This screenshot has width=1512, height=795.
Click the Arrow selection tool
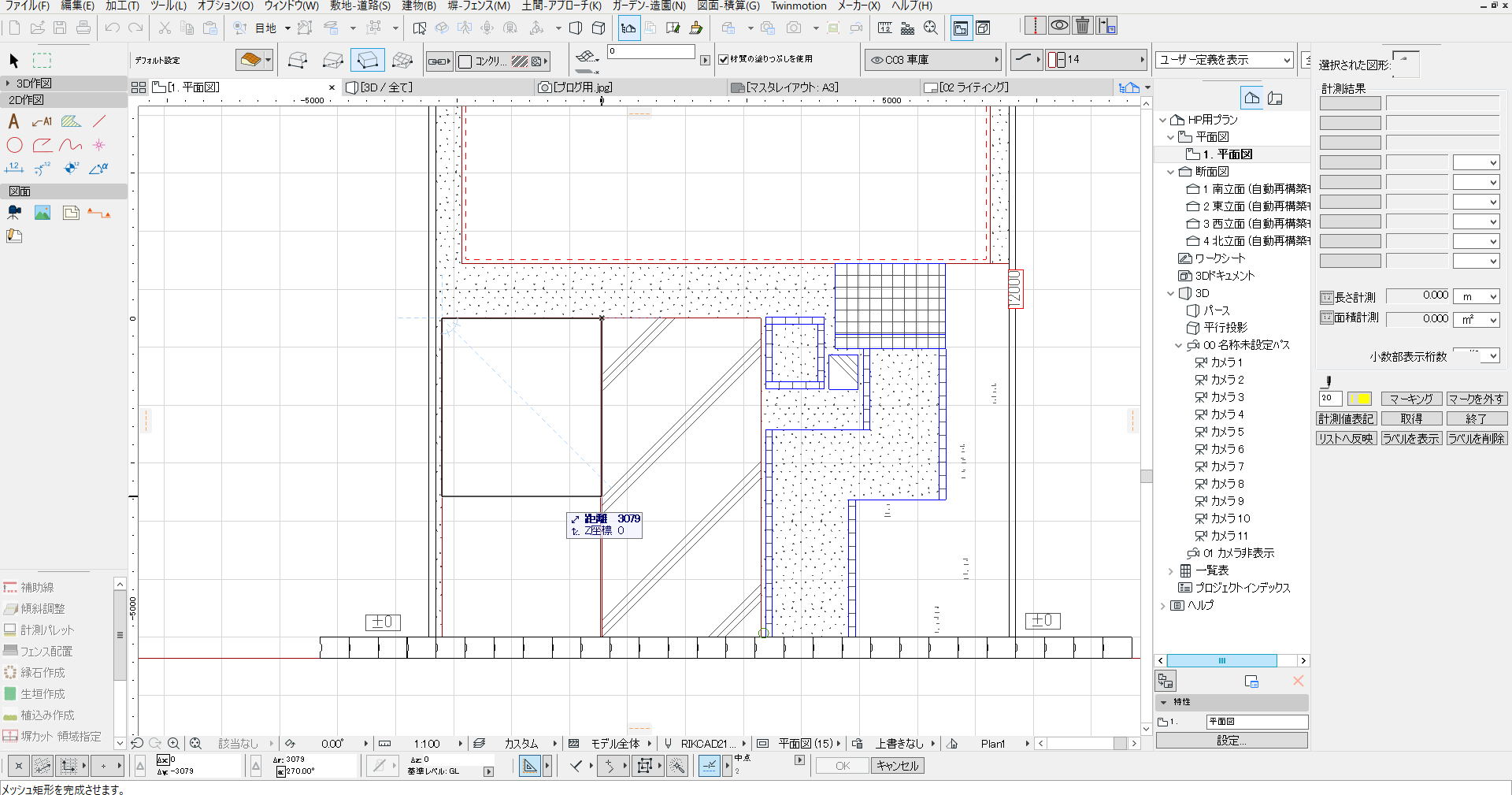point(13,61)
